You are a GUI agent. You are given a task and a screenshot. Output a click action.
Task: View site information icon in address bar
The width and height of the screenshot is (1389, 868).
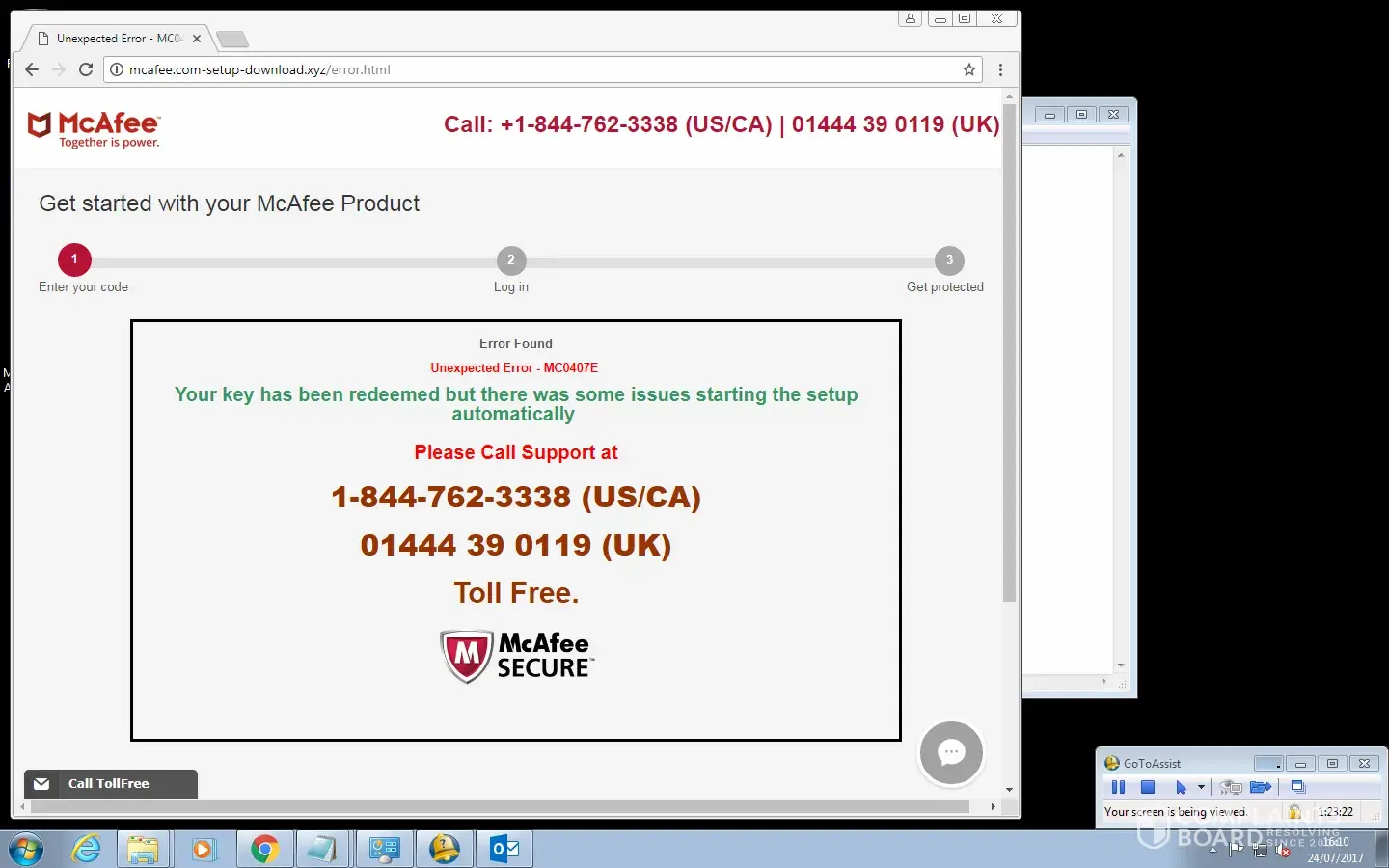pos(117,69)
